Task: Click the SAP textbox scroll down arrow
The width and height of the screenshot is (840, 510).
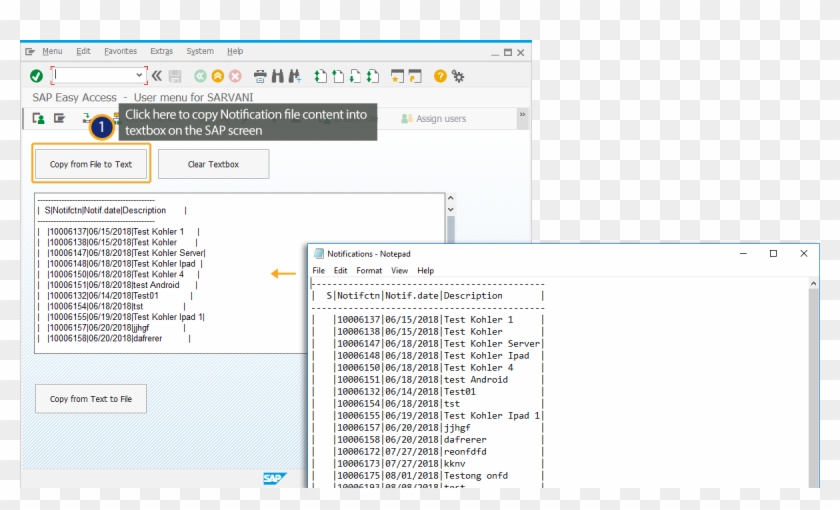Action: [x=451, y=209]
